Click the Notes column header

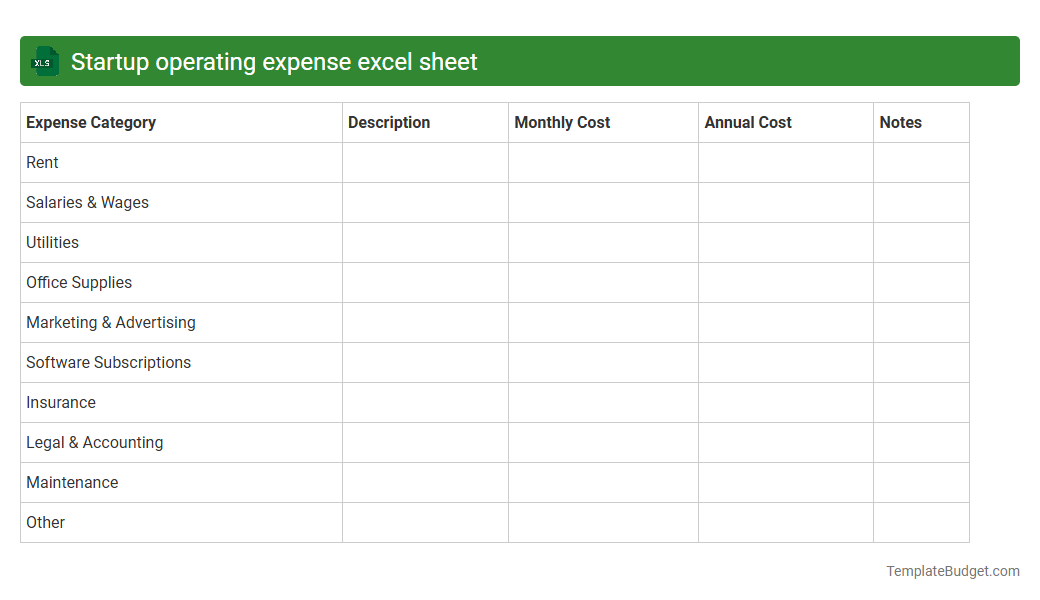[x=900, y=122]
